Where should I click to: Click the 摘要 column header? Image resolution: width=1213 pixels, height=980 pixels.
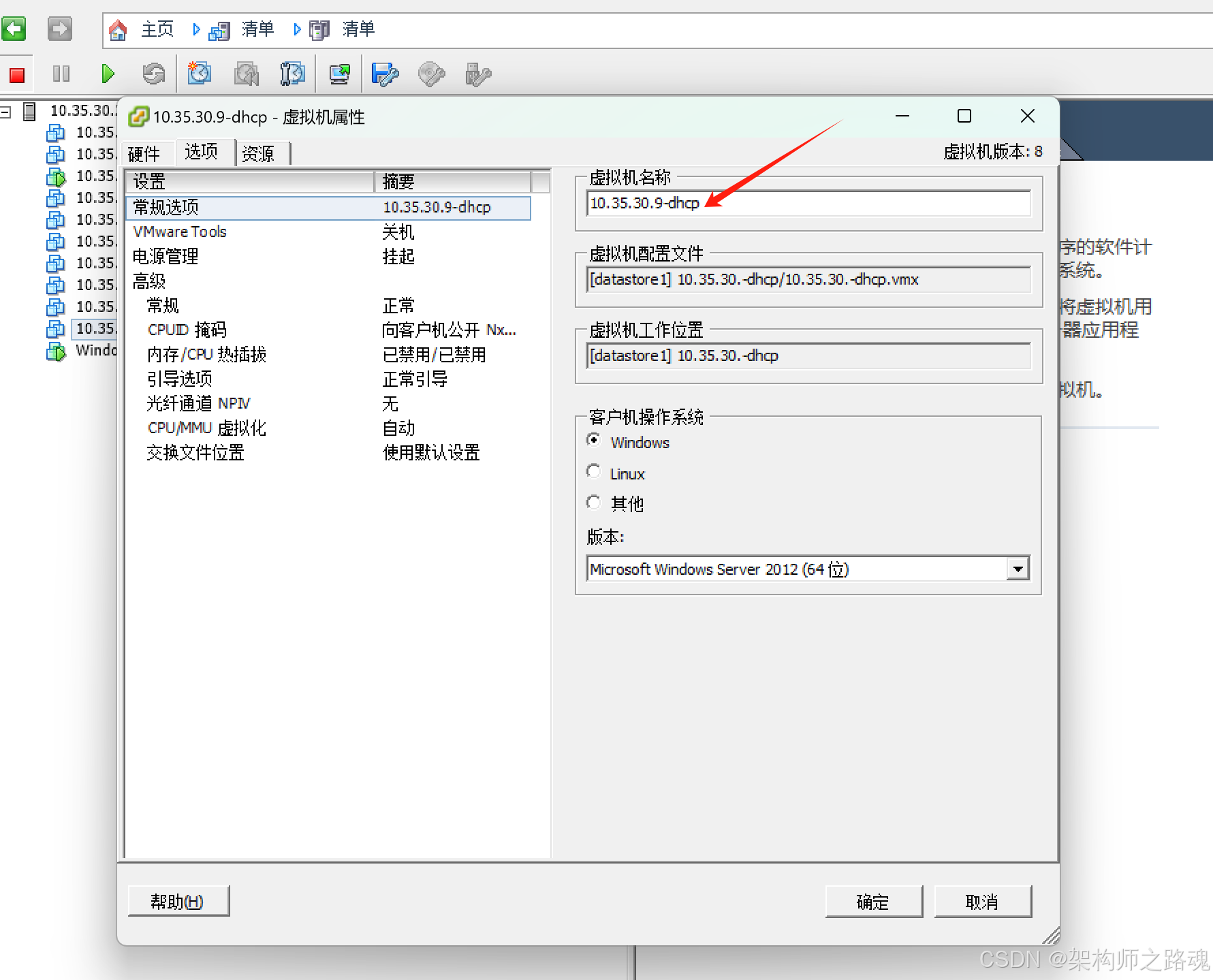pyautogui.click(x=452, y=182)
